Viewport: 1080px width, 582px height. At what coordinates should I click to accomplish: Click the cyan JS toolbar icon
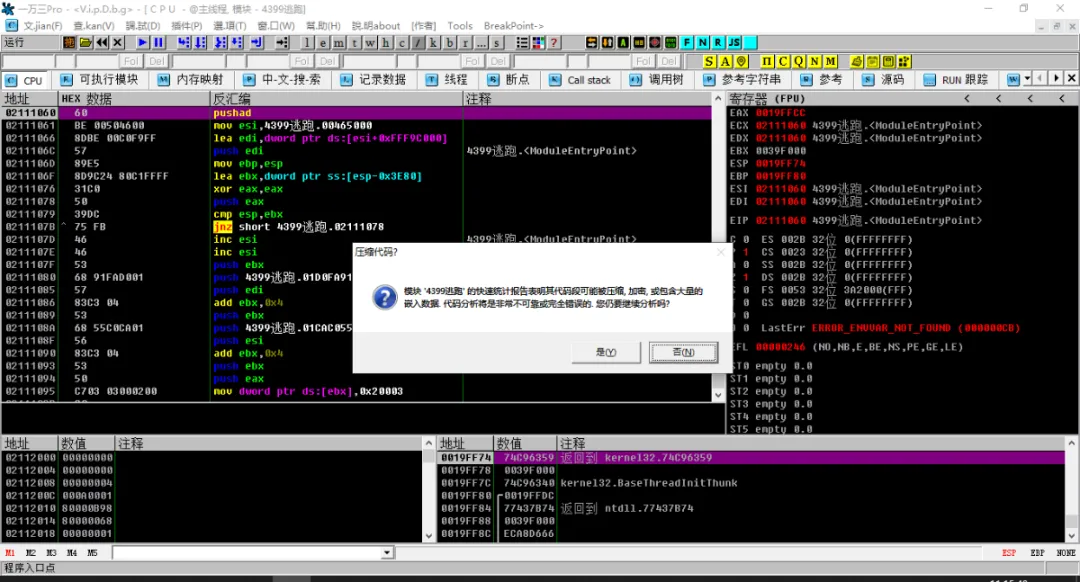point(734,42)
